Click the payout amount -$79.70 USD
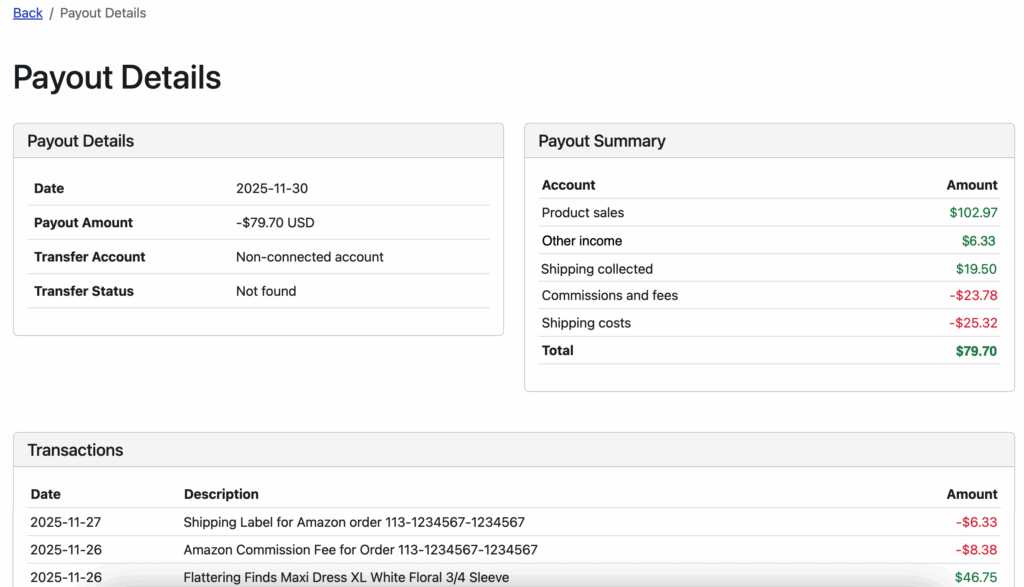This screenshot has height=587, width=1024. (275, 222)
